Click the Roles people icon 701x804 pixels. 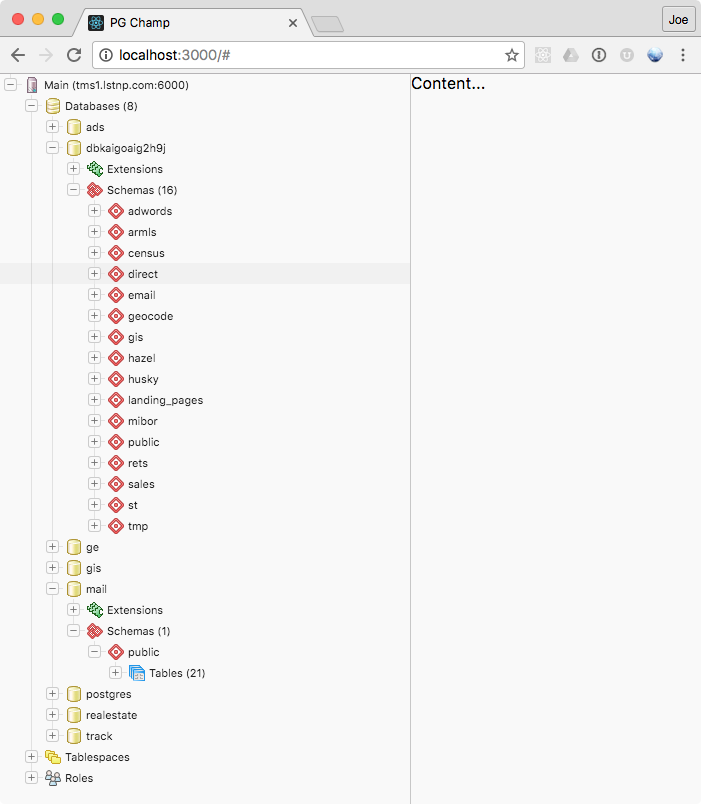(x=53, y=778)
